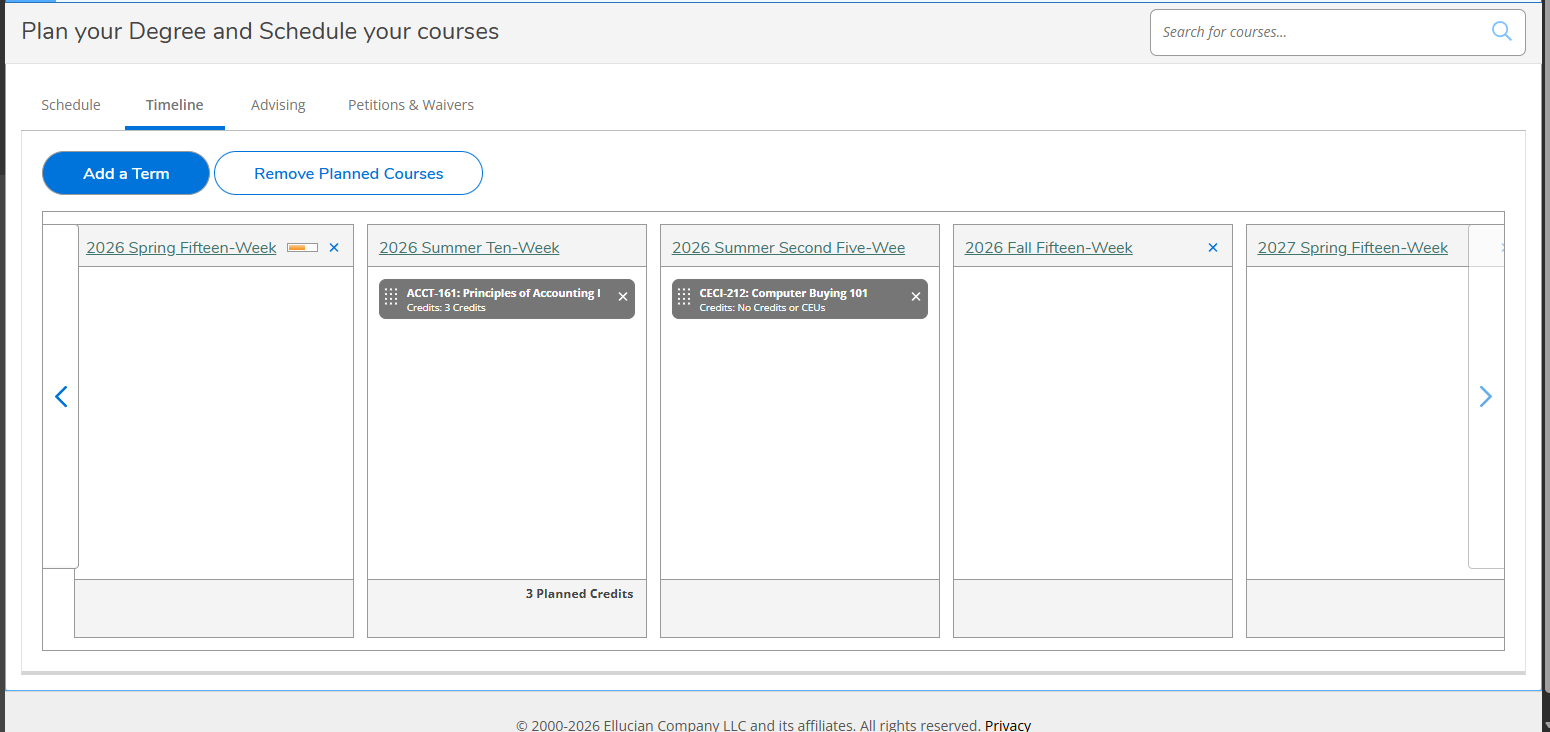1550x732 pixels.
Task: Remove the 2026 Spring Fifteen-Week term
Action: click(x=334, y=247)
